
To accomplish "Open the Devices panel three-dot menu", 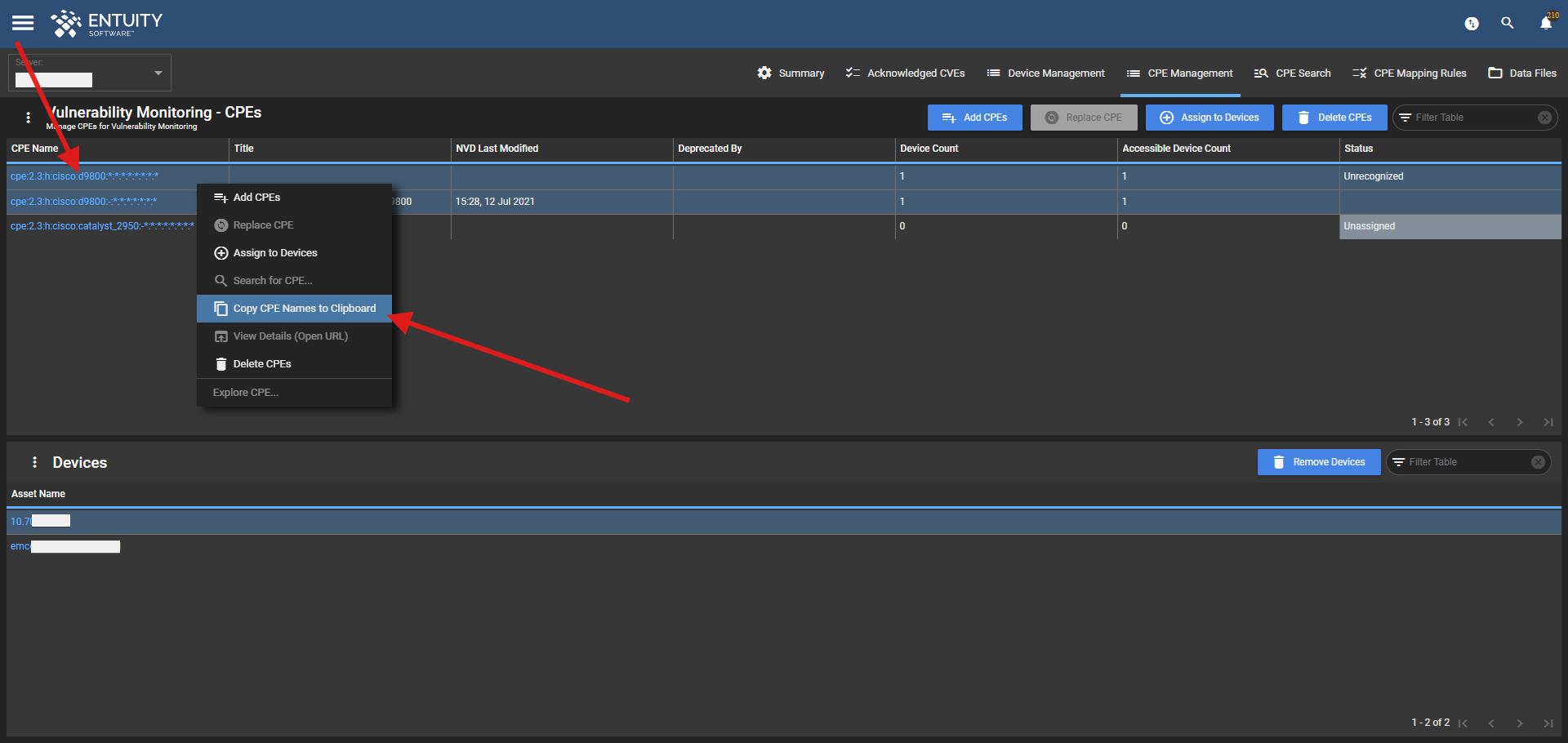I will coord(34,462).
